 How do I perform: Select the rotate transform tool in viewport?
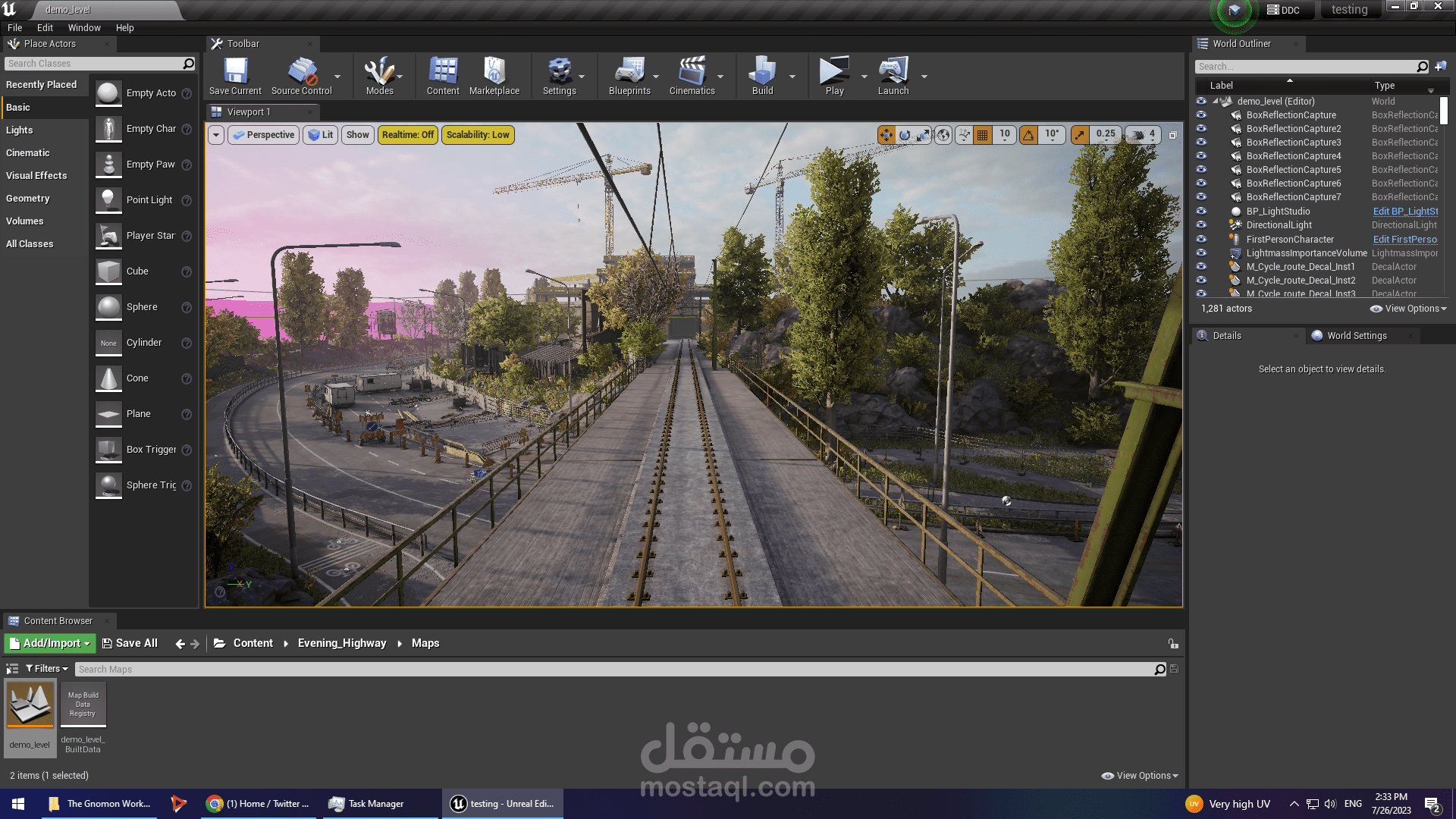[905, 135]
